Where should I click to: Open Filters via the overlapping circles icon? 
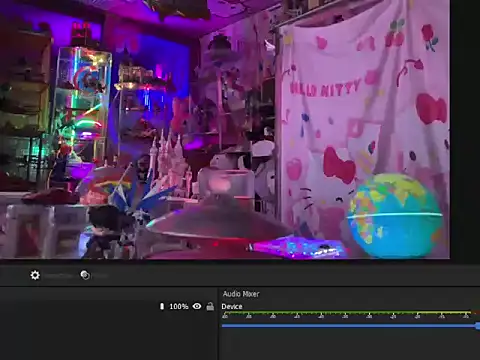coord(85,275)
